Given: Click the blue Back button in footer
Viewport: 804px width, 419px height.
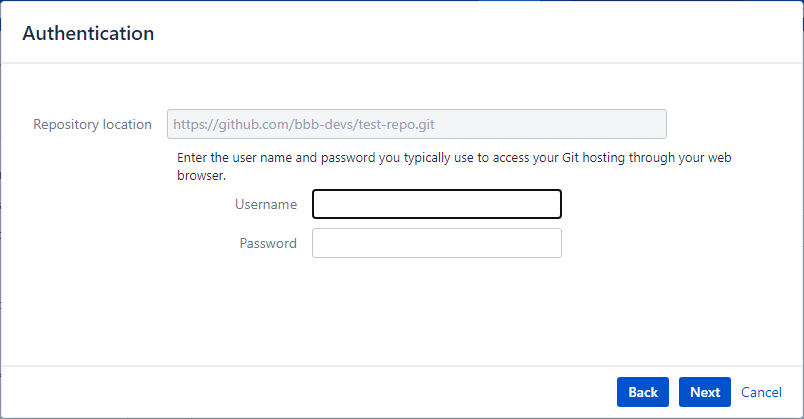Looking at the screenshot, I should coord(643,392).
